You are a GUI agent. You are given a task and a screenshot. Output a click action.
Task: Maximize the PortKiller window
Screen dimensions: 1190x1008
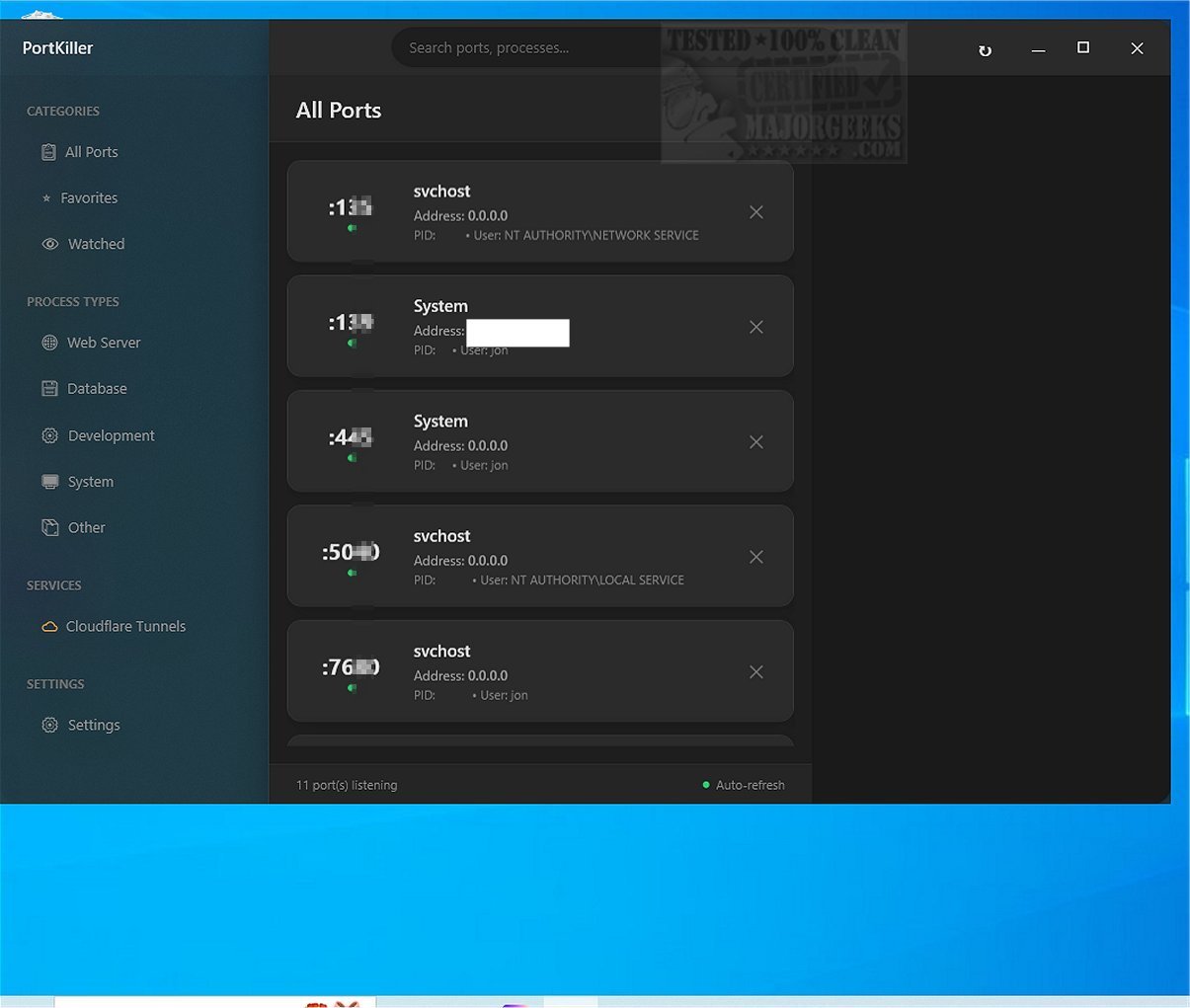1083,47
